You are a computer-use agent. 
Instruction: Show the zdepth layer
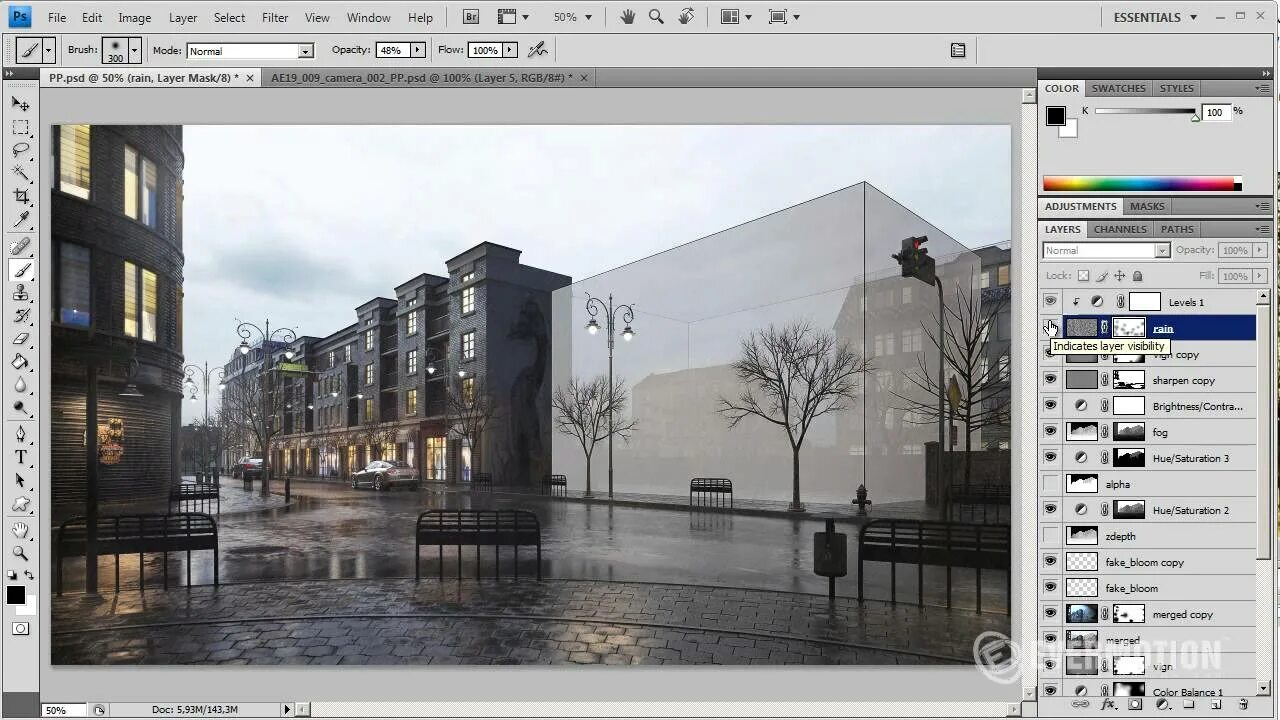tap(1050, 535)
